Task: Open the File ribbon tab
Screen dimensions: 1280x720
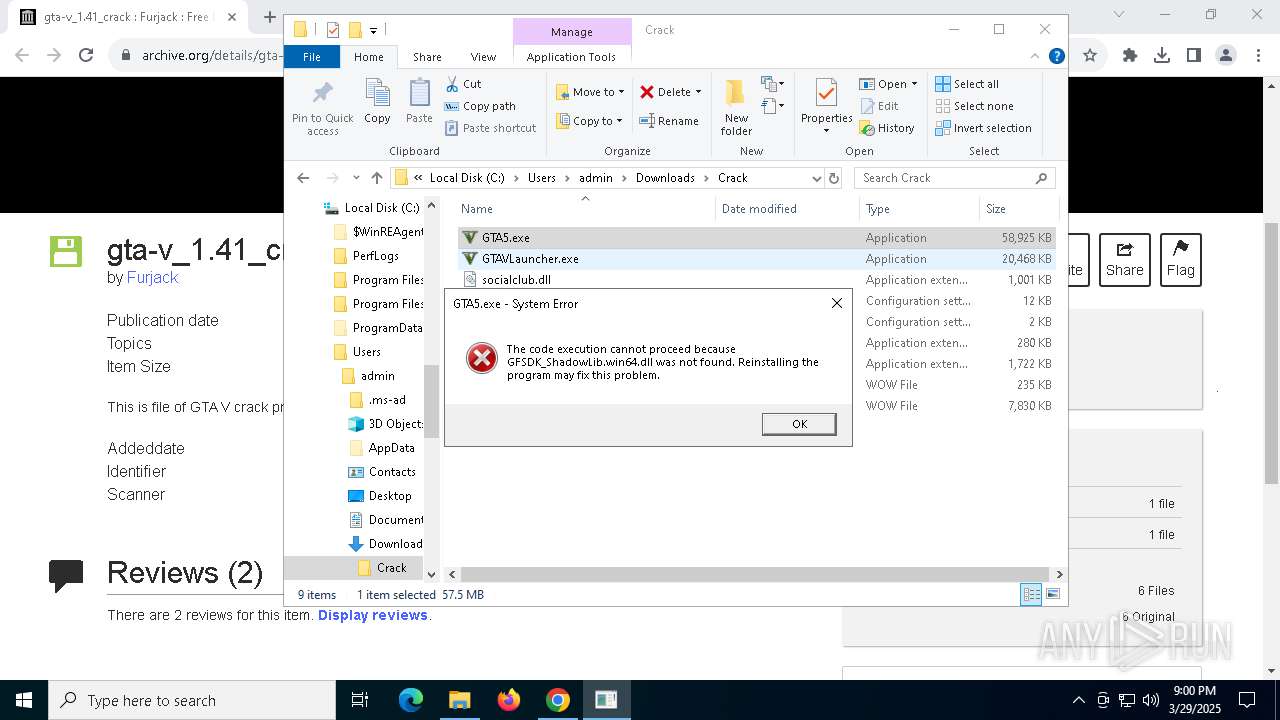Action: click(312, 57)
